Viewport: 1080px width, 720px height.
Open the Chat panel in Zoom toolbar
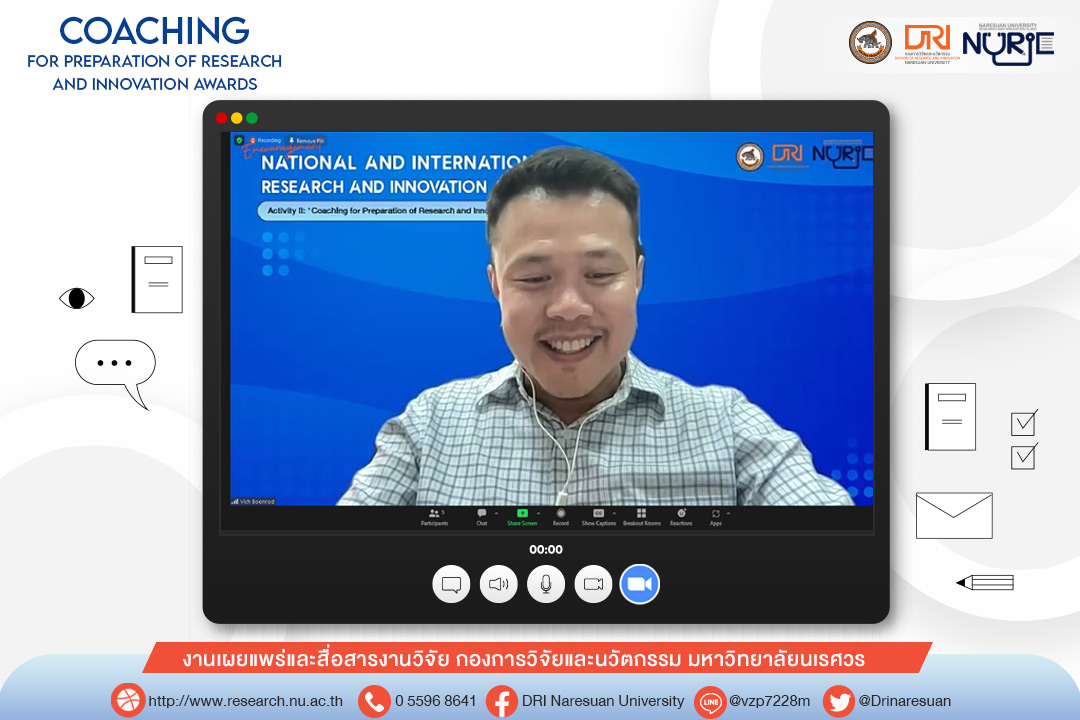(481, 517)
